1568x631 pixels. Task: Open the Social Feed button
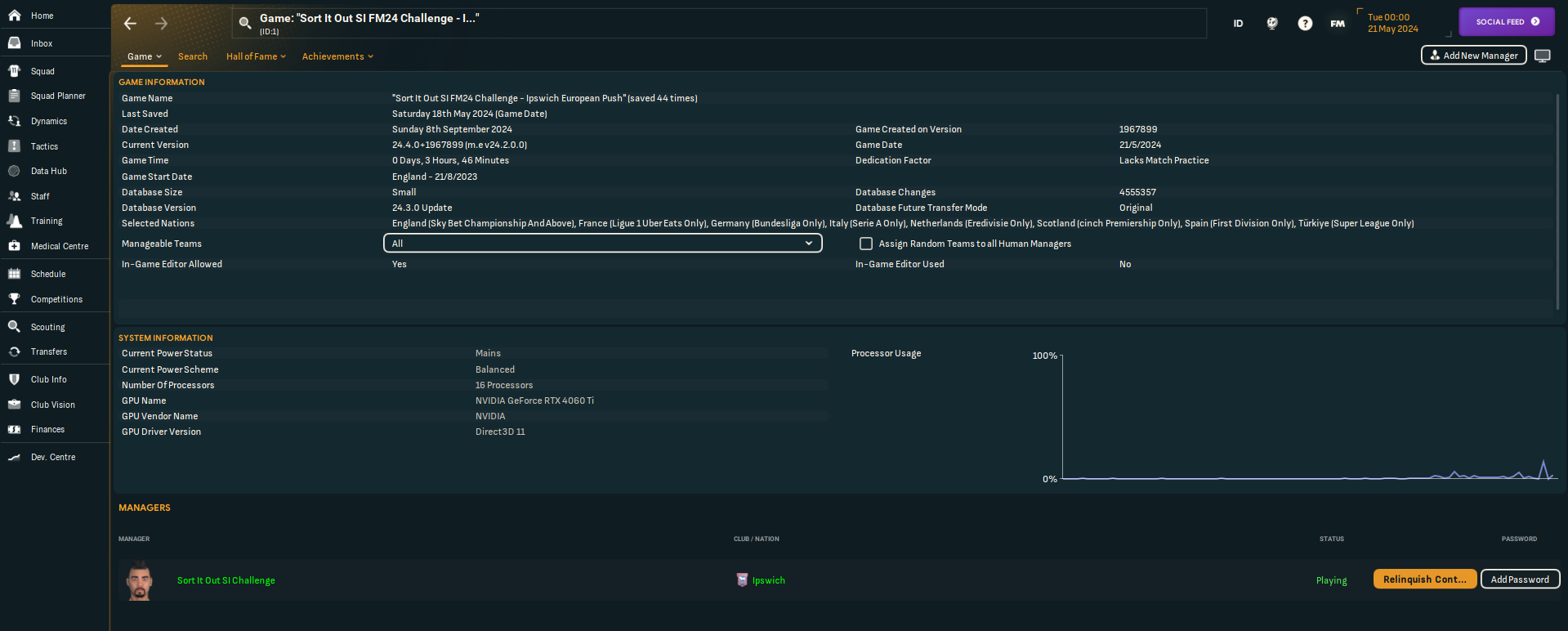1507,22
